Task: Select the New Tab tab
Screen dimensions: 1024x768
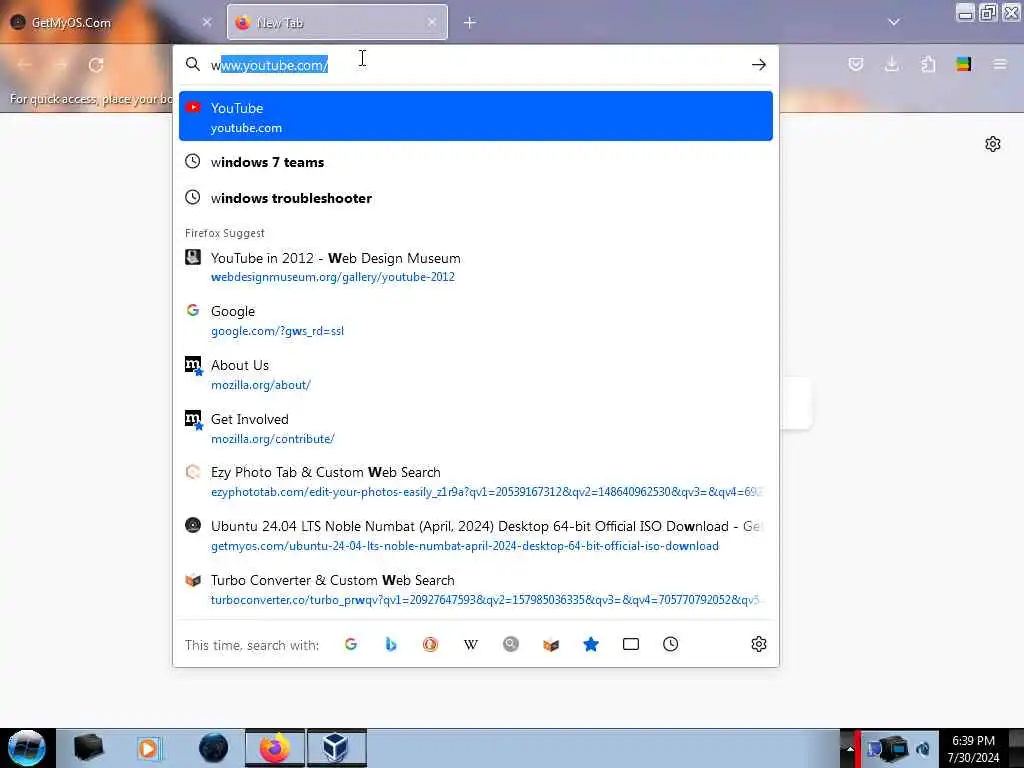Action: (x=337, y=22)
